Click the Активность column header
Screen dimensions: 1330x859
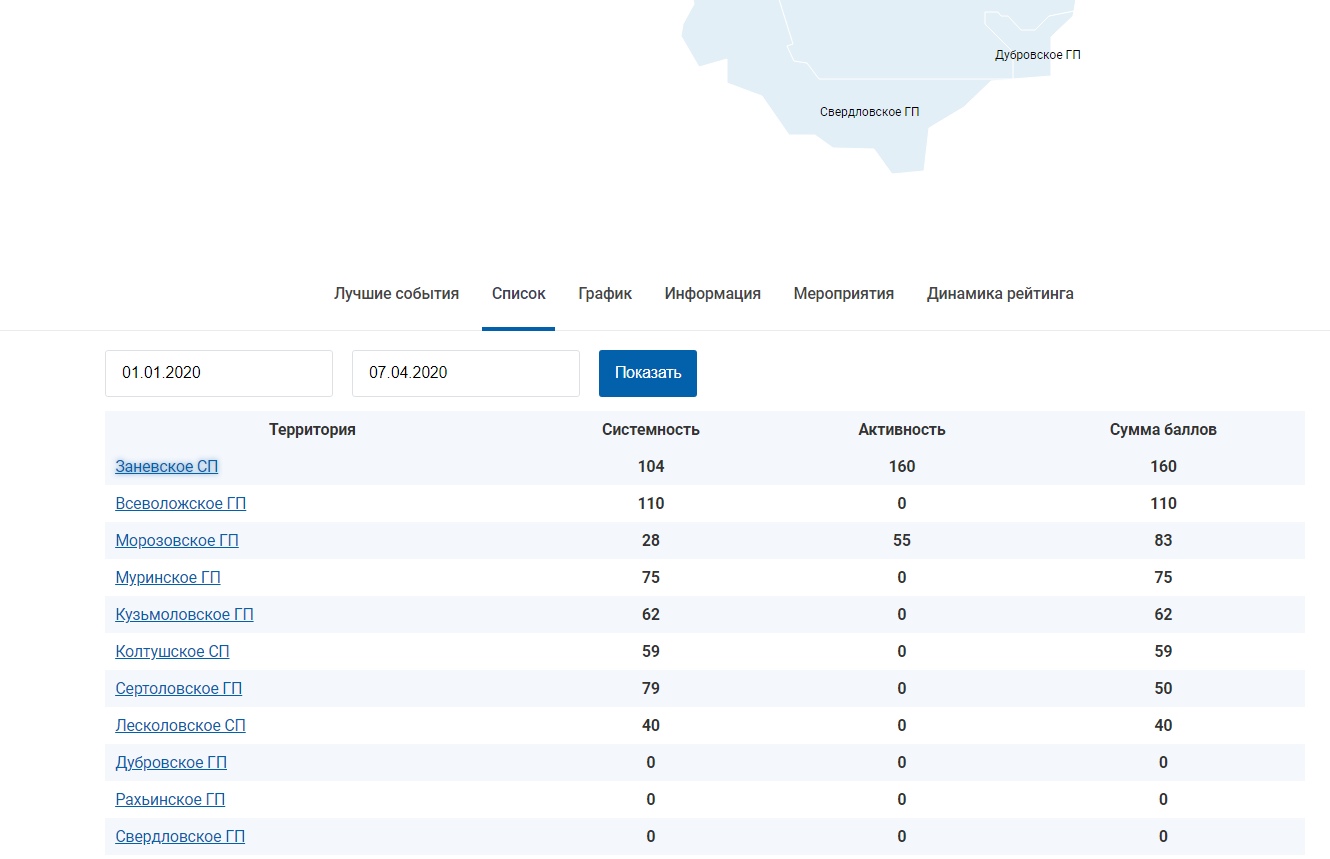(902, 429)
